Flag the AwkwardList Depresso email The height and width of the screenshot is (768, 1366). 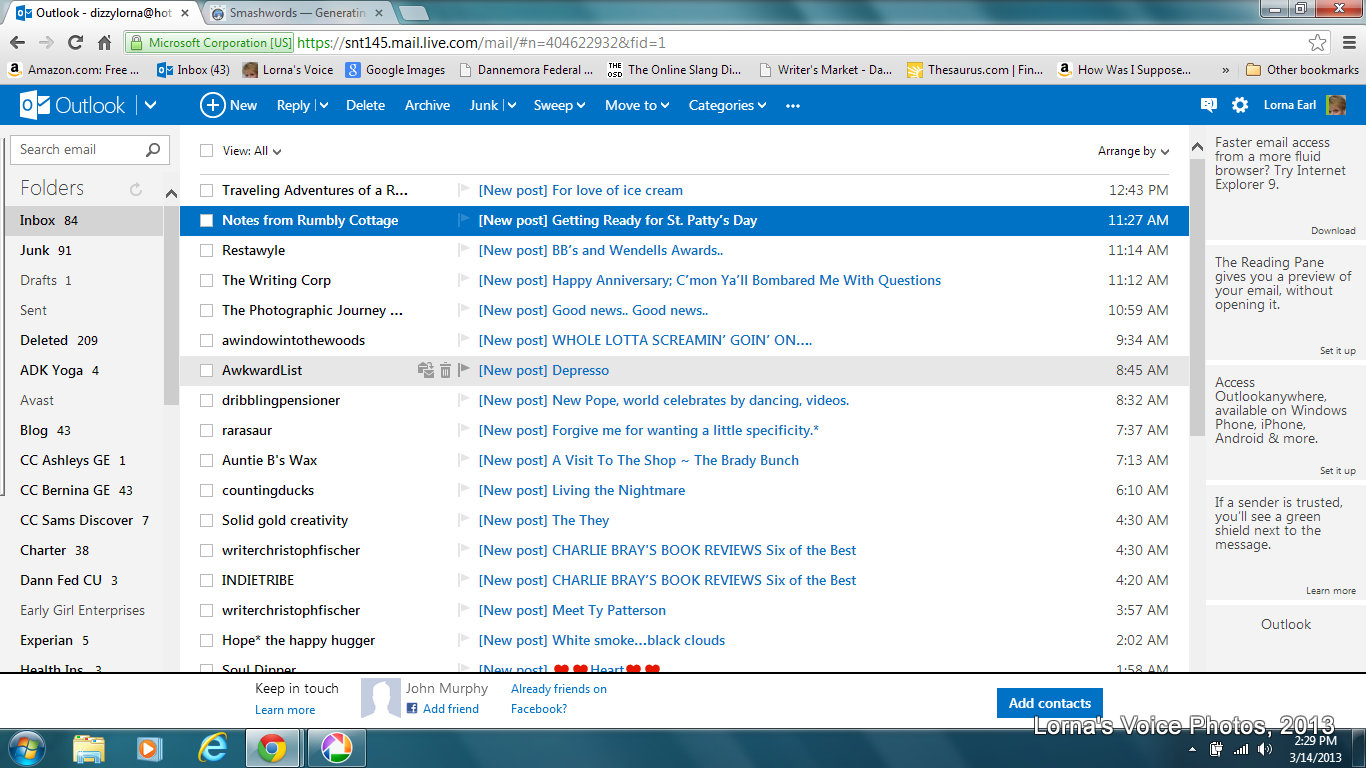(x=464, y=370)
